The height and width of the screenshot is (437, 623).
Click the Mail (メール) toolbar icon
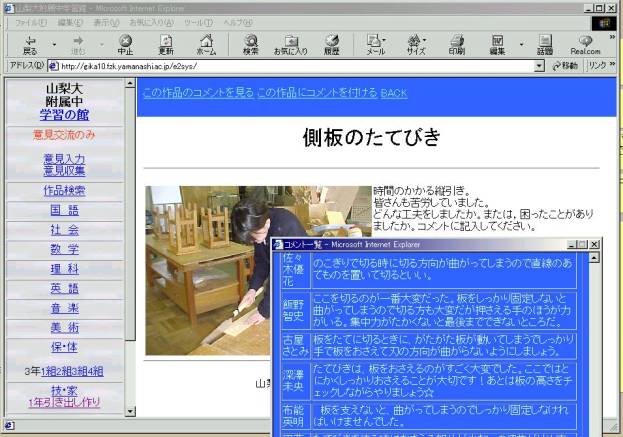point(375,45)
